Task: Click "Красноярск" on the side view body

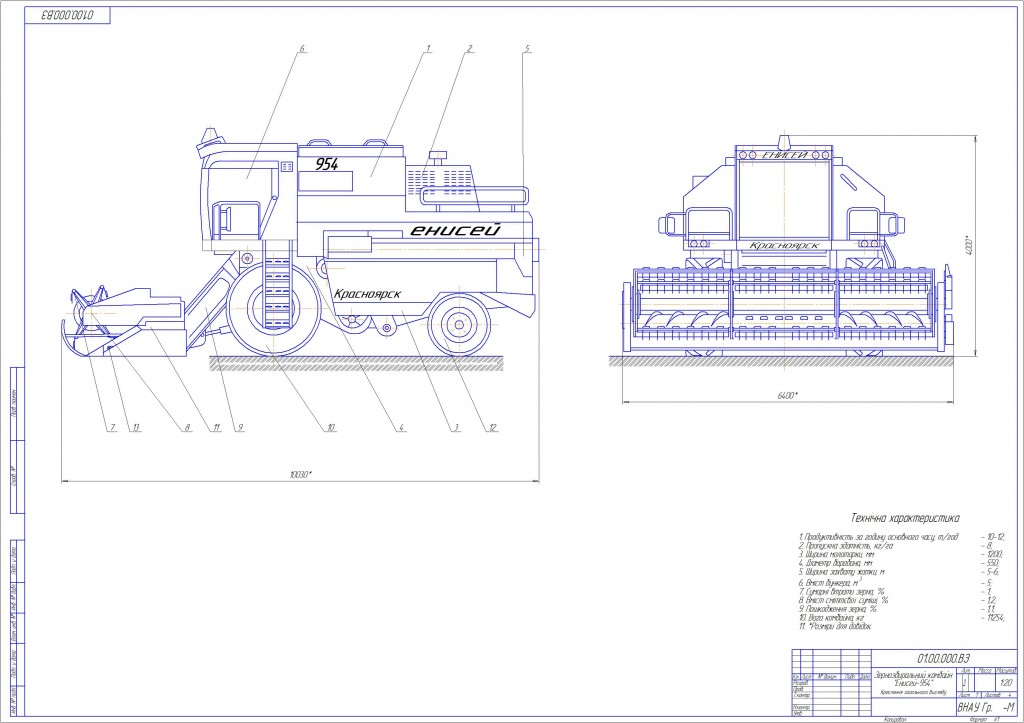Action: pyautogui.click(x=368, y=294)
